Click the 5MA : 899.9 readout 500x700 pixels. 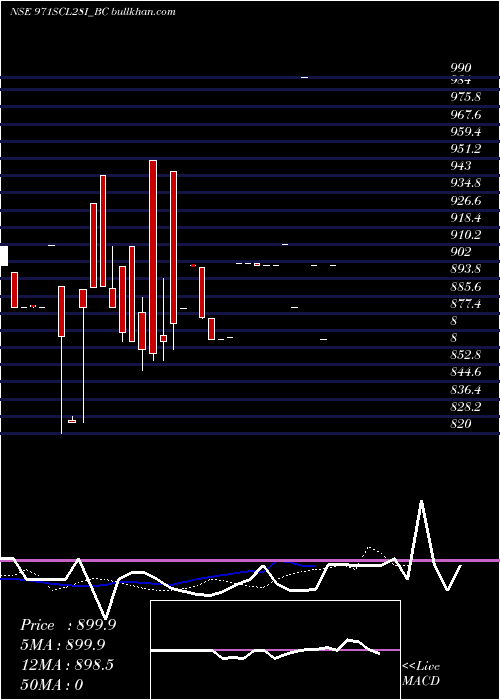tap(63, 645)
